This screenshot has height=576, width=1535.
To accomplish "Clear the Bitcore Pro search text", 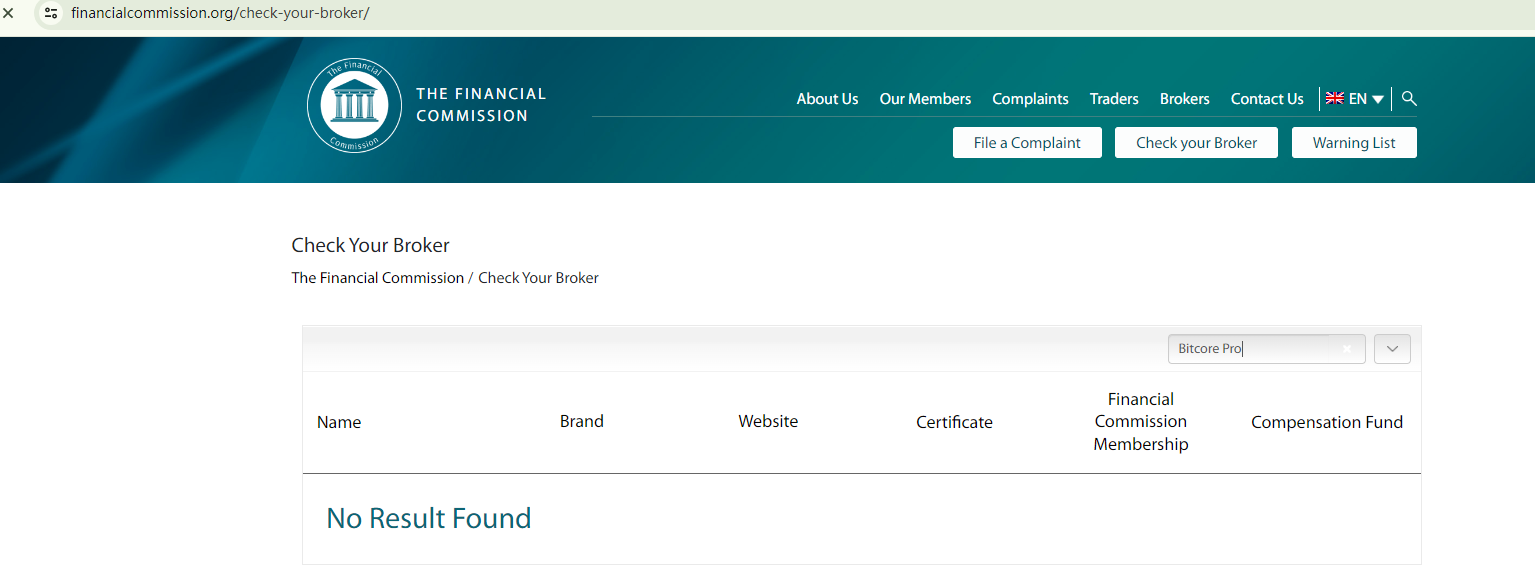I will tap(1346, 349).
